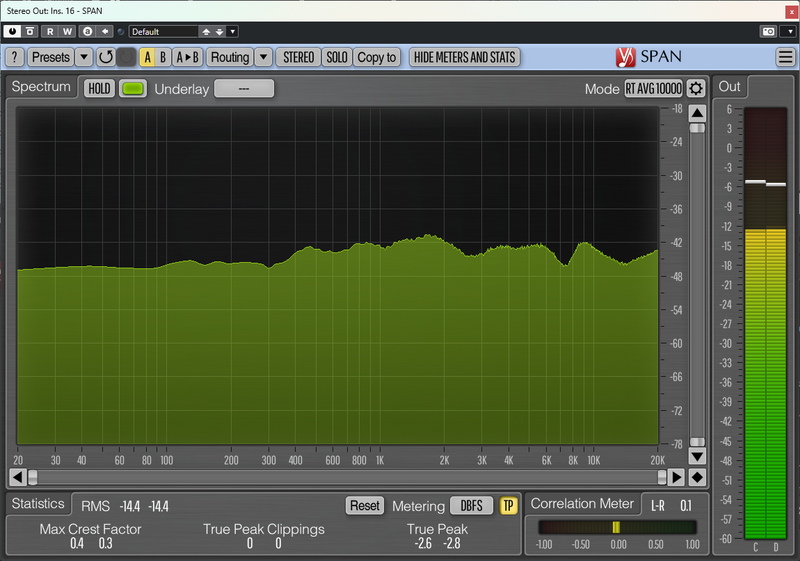The image size is (800, 561).
Task: Click the left arrow icon in host toolbar
Action: click(x=105, y=31)
